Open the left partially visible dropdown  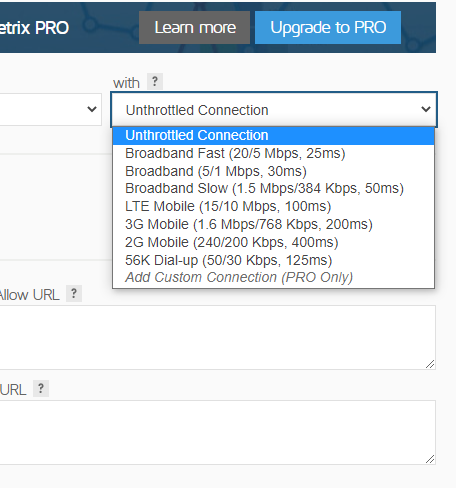[x=51, y=109]
